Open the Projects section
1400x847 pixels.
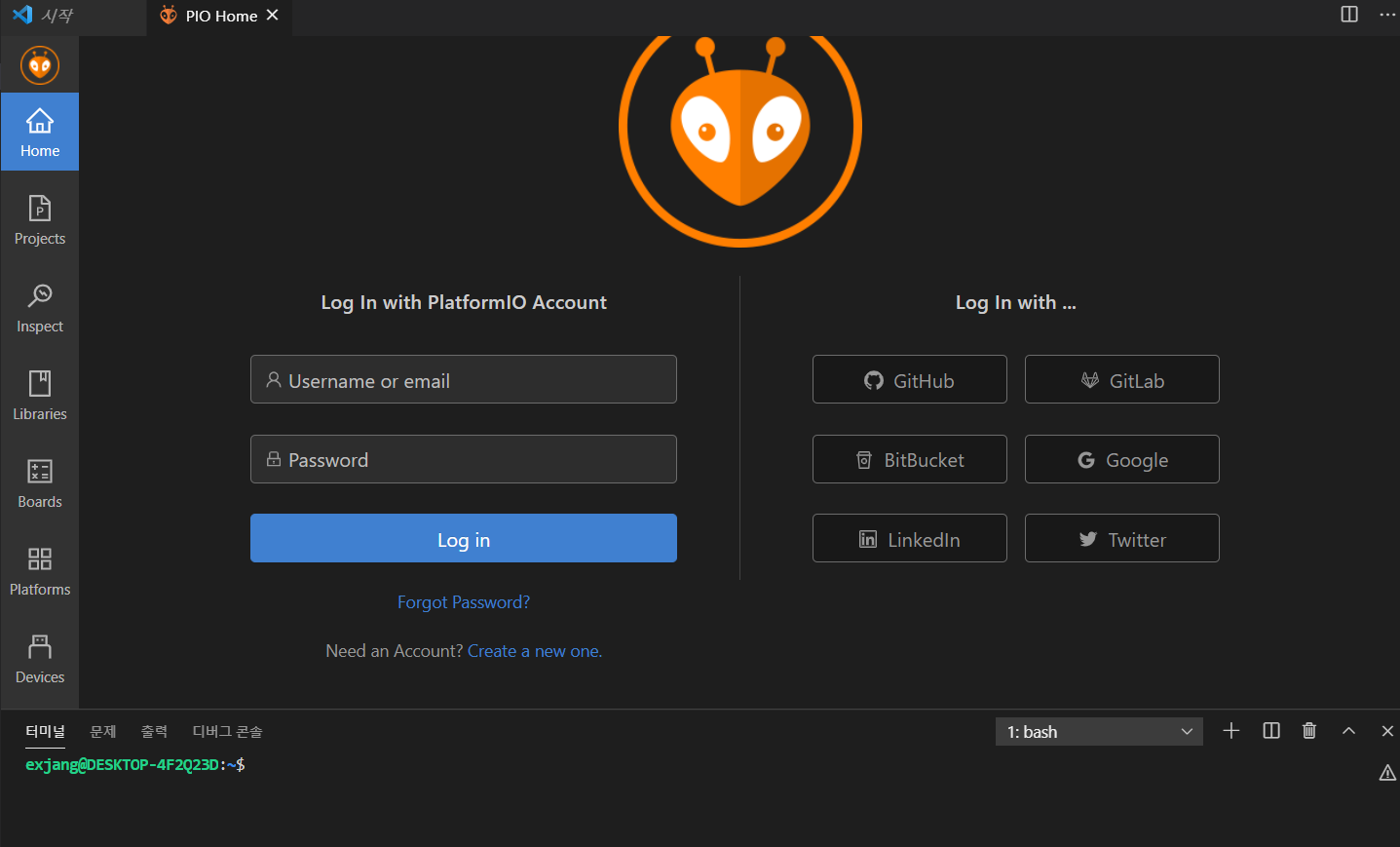coord(39,219)
